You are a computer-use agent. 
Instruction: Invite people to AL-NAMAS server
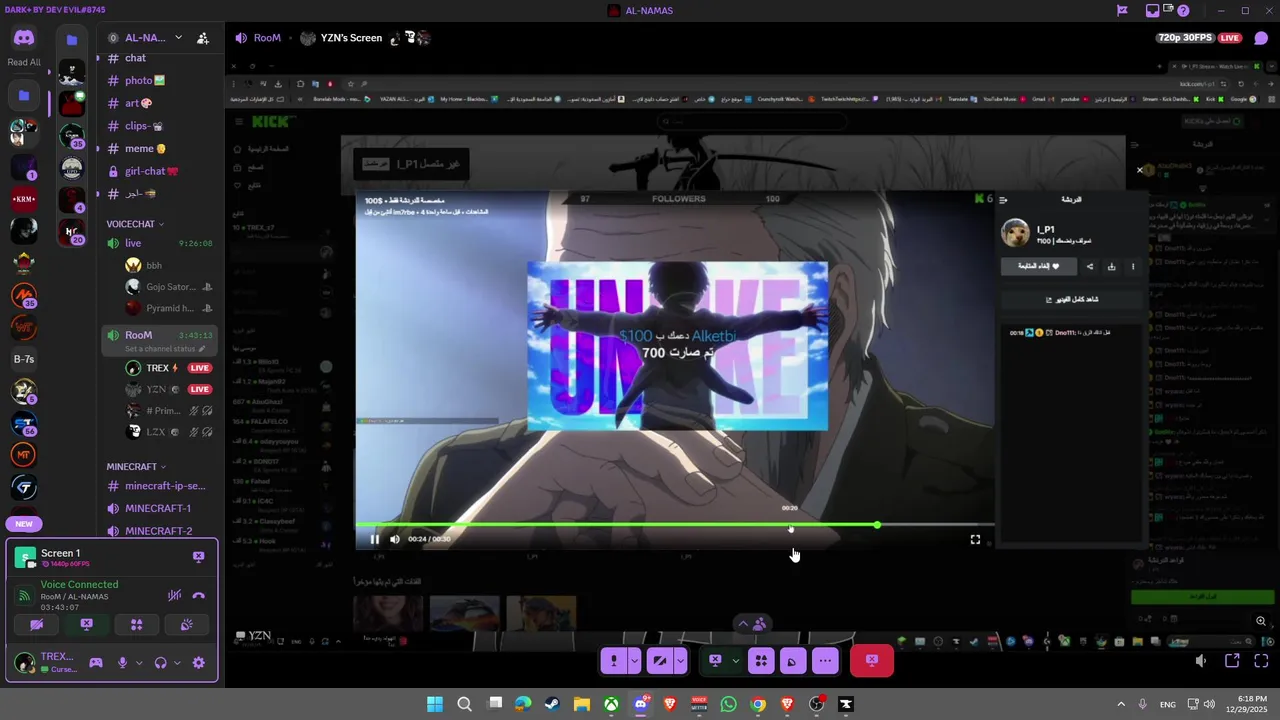(x=203, y=38)
